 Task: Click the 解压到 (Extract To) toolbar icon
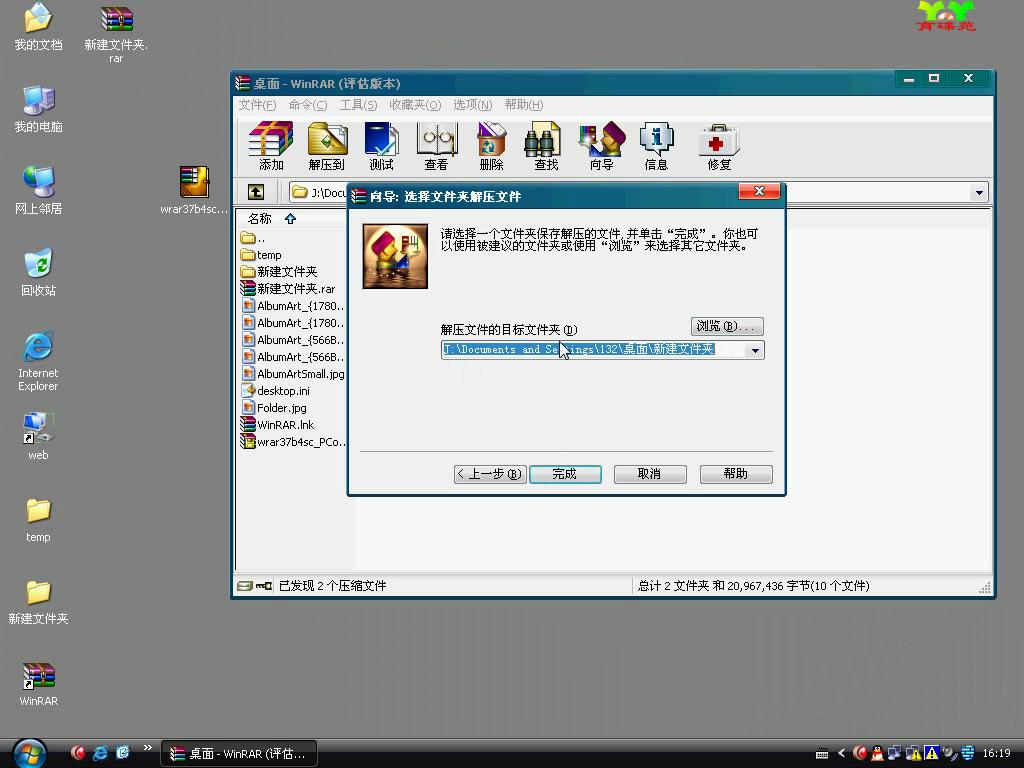point(327,146)
